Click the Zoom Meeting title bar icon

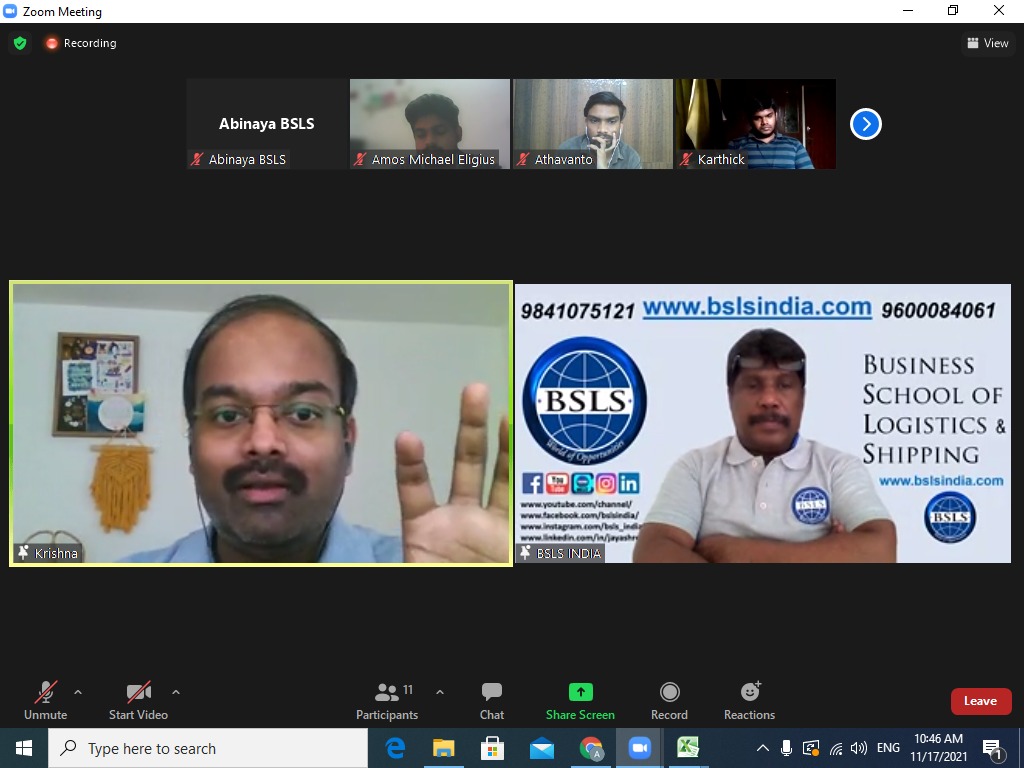[x=10, y=11]
